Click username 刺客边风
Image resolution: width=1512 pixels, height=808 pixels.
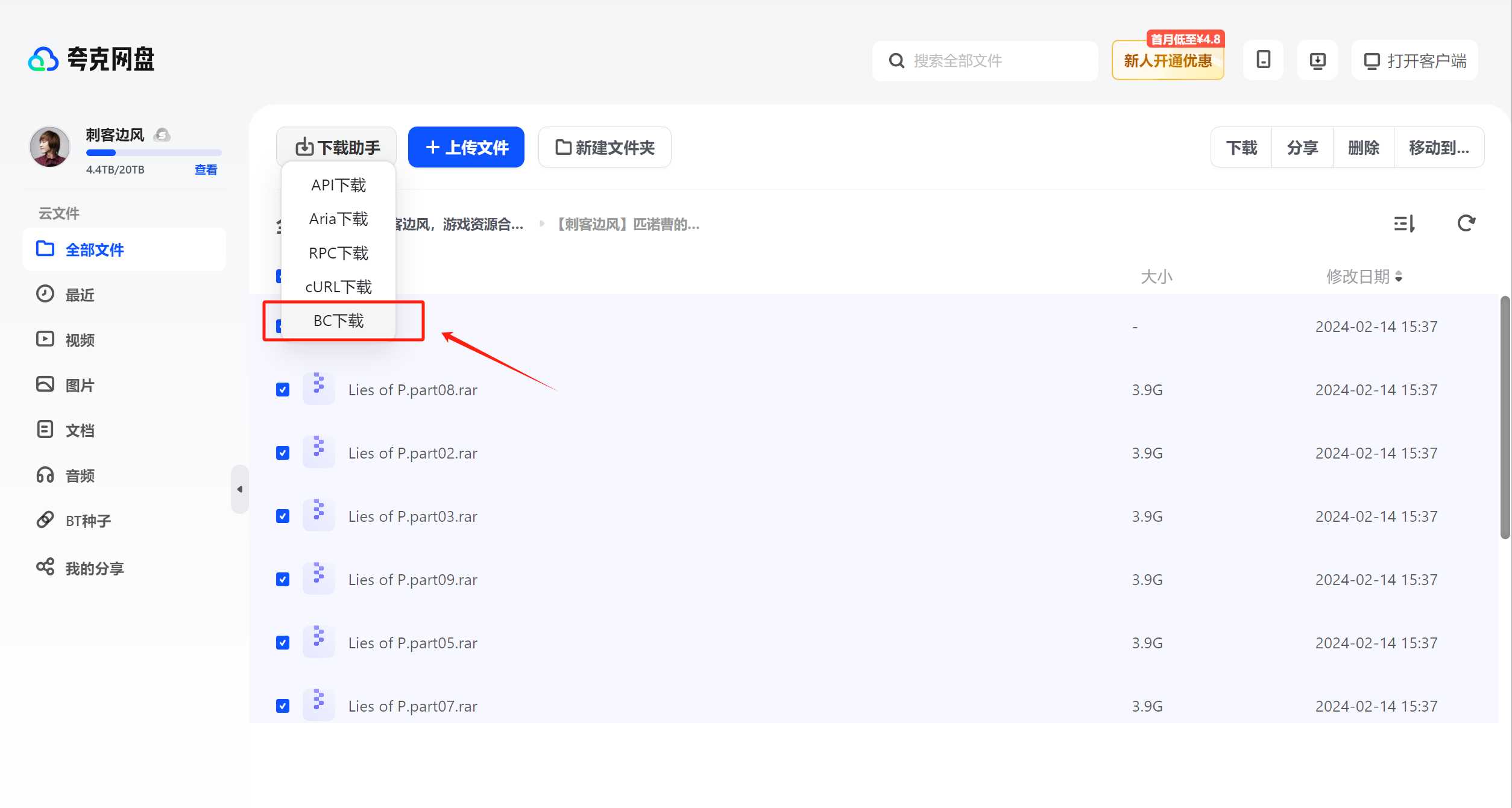pos(115,135)
